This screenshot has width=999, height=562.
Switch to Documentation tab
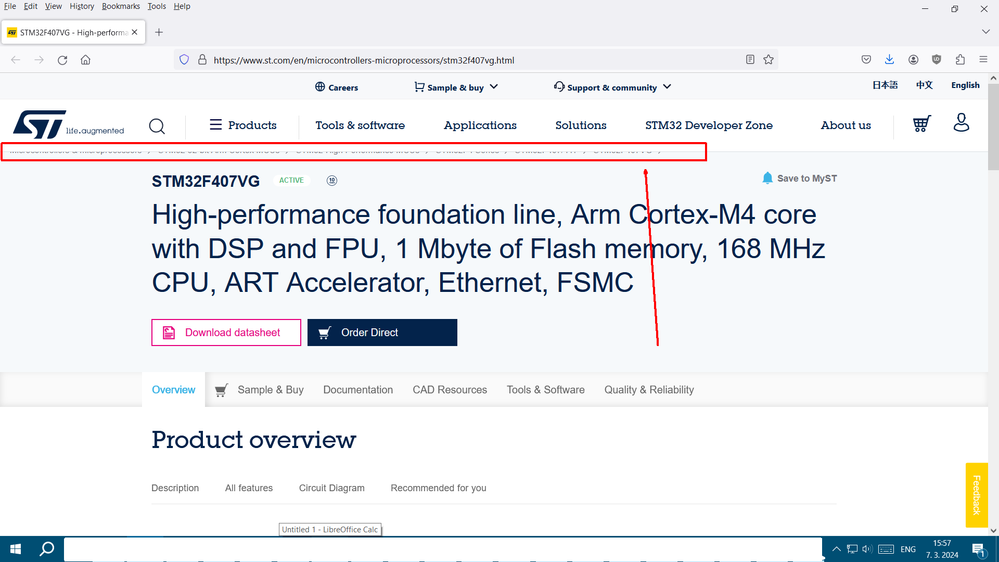point(358,389)
